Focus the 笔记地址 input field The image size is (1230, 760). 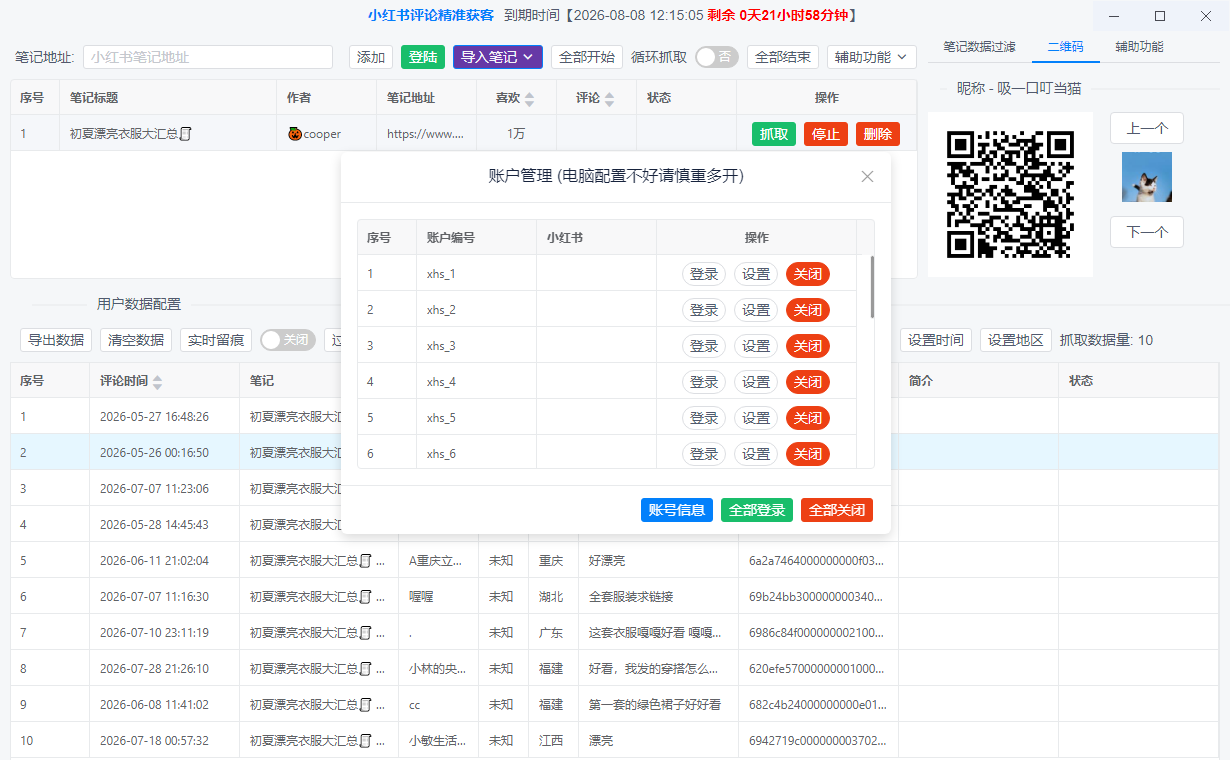click(x=208, y=57)
